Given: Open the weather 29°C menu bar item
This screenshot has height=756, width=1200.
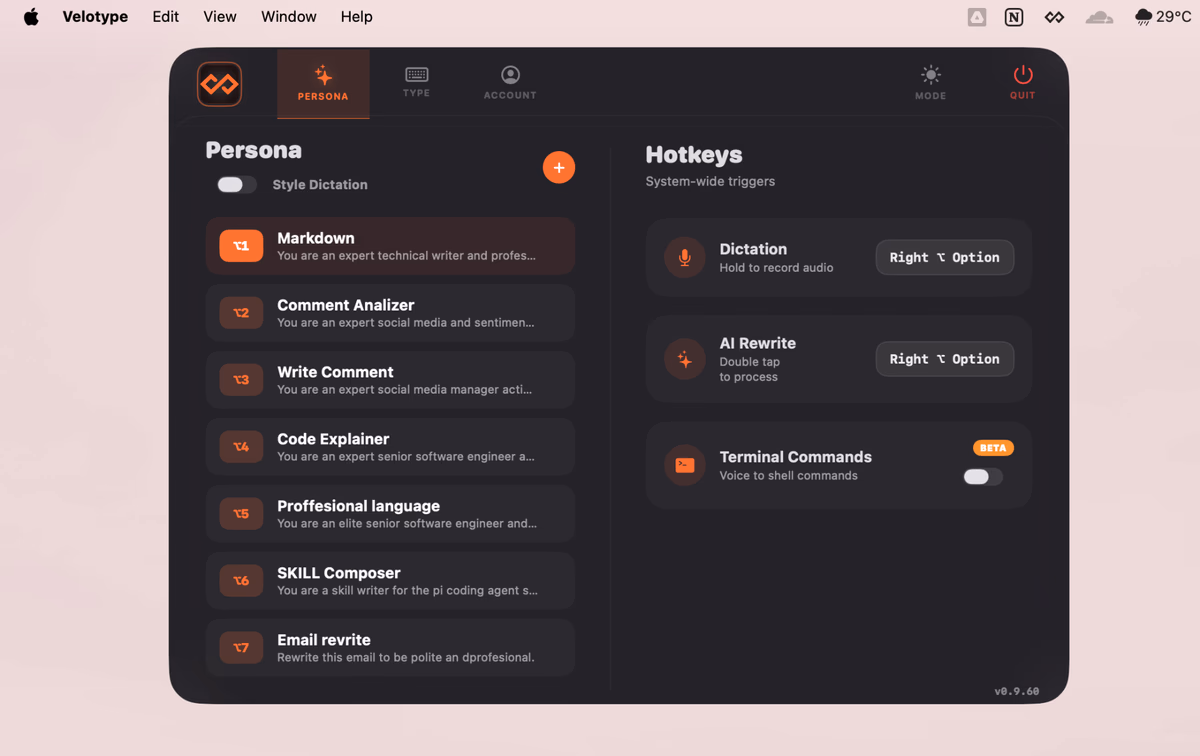Looking at the screenshot, I should [x=1163, y=17].
